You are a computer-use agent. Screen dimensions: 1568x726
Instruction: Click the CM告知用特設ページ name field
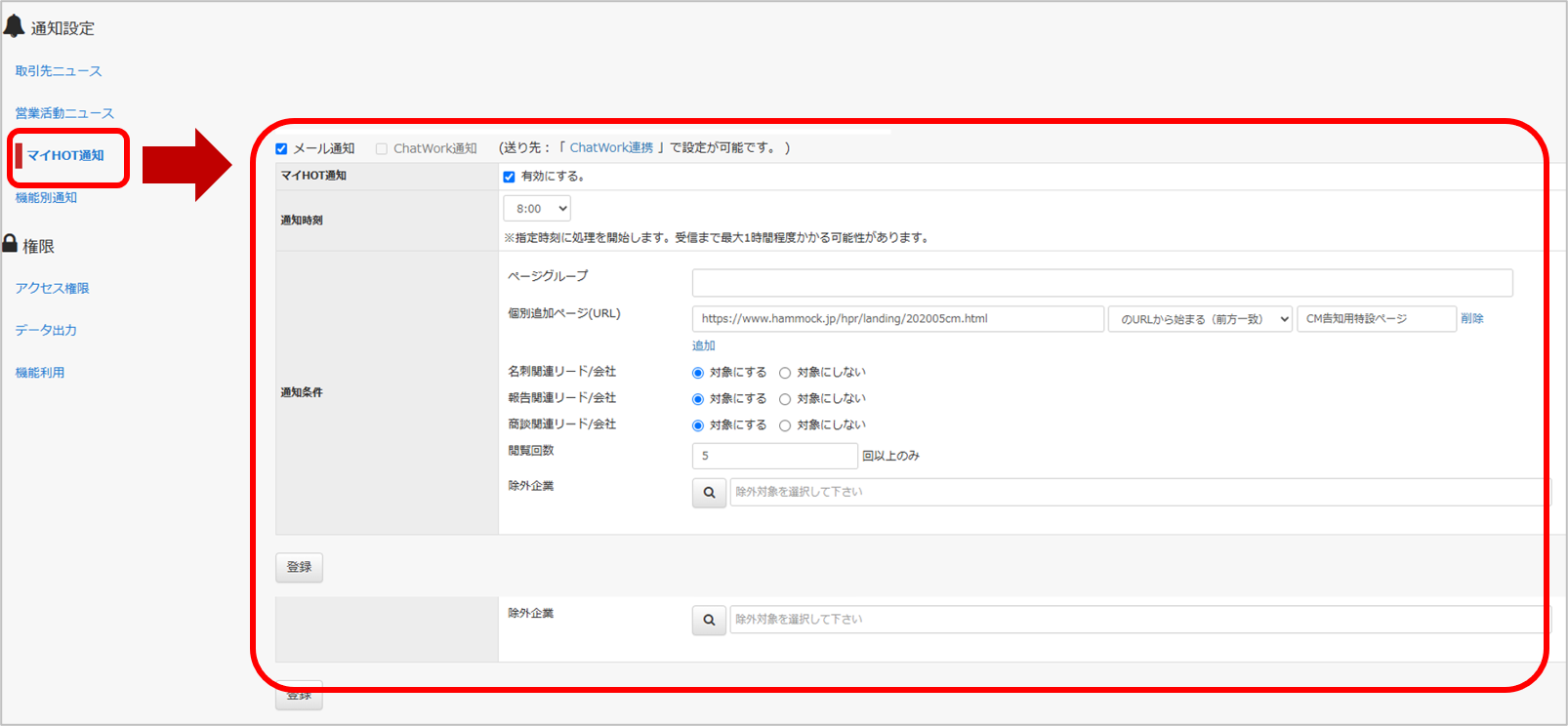point(1377,319)
